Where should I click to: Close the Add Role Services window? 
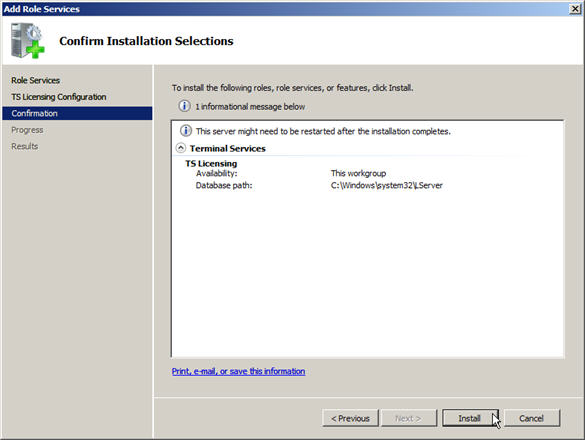575,9
